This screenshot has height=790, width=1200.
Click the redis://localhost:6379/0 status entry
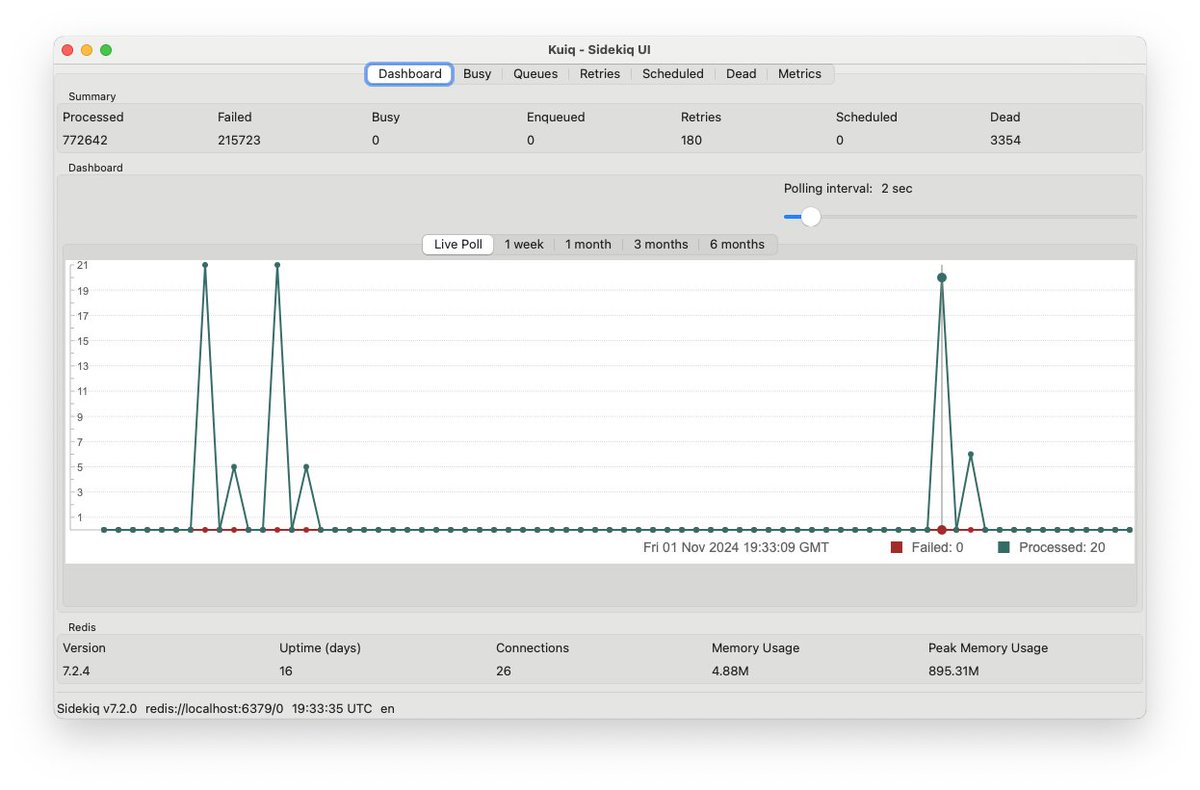(215, 708)
